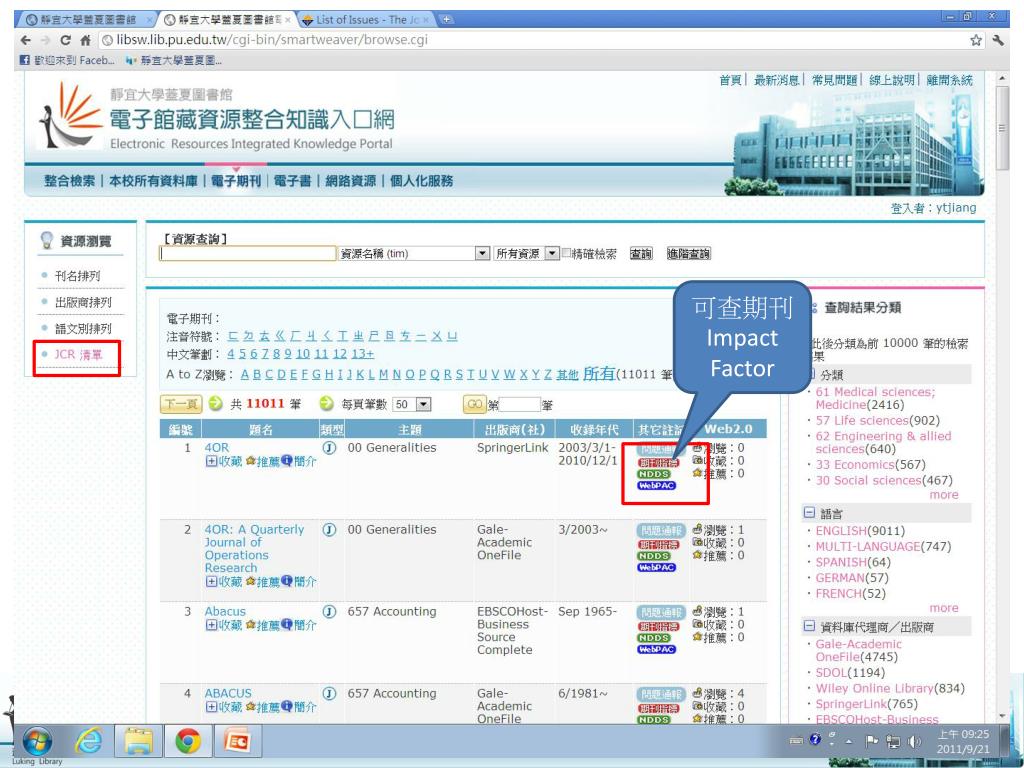The width and height of the screenshot is (1024, 768).
Task: Sort by 出版商排列 in the sidebar
Action: [83, 302]
